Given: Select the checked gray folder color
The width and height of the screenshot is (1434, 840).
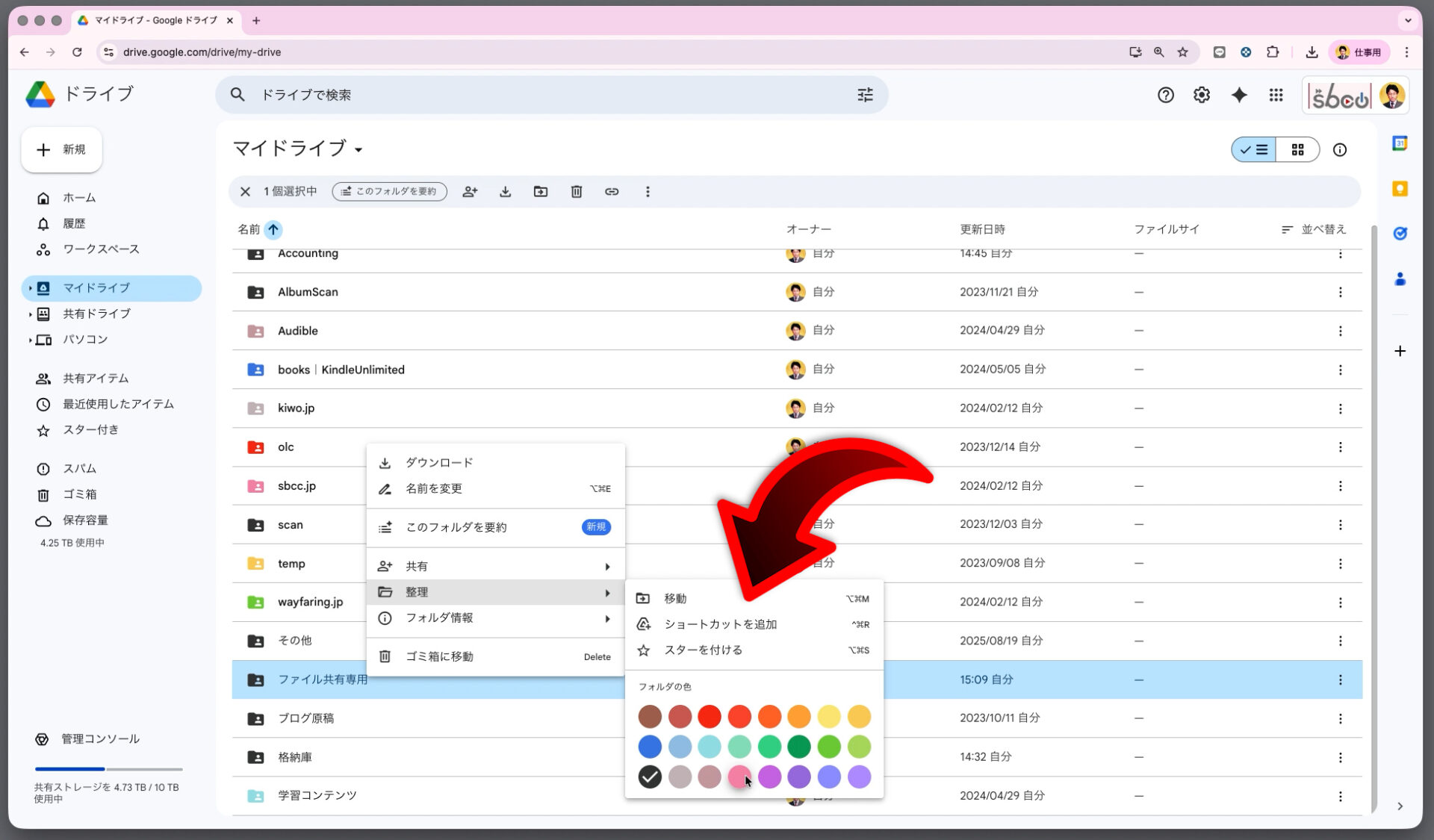Looking at the screenshot, I should click(650, 777).
